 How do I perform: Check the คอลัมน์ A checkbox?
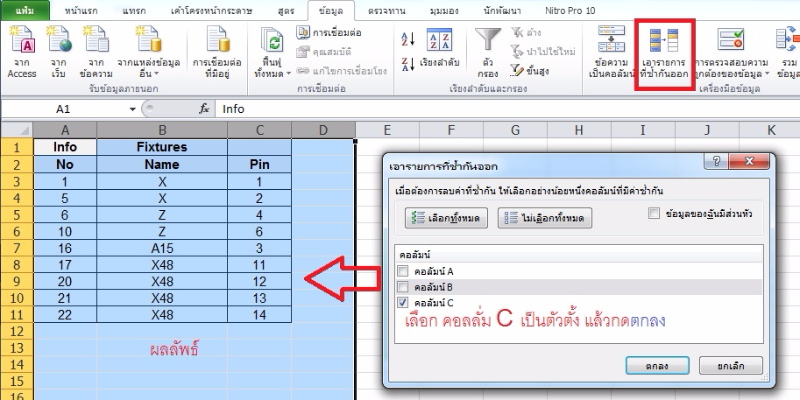click(x=403, y=271)
